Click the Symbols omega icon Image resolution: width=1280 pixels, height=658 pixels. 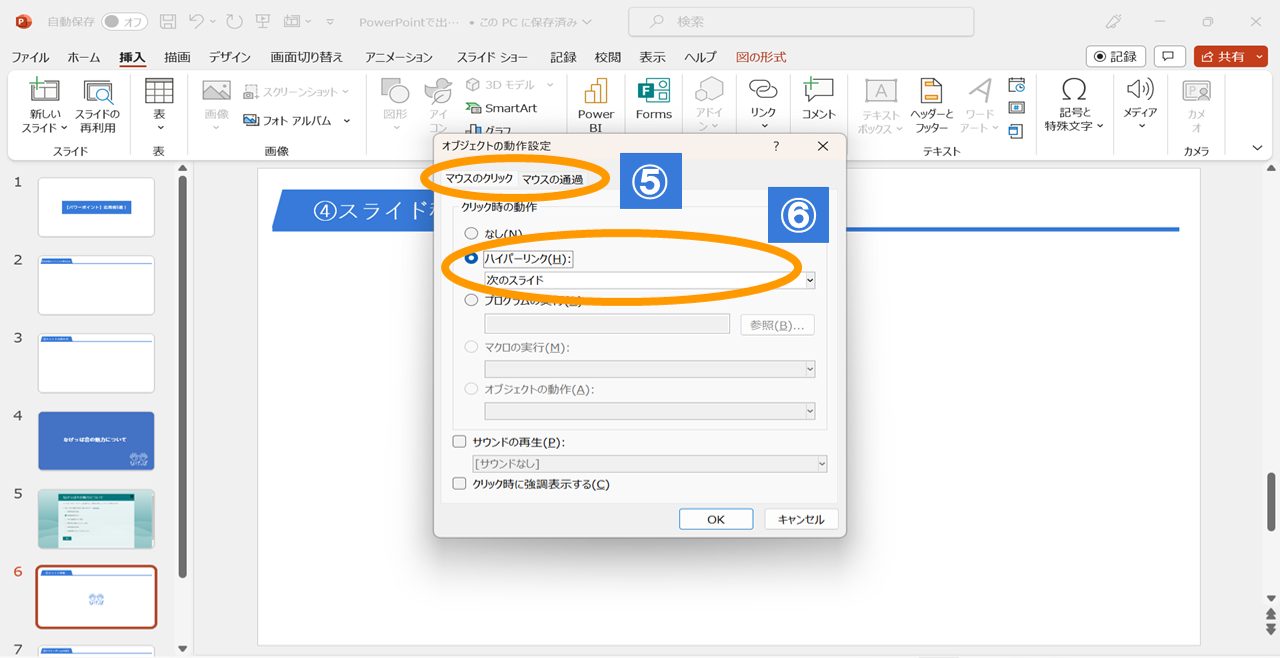click(x=1074, y=90)
